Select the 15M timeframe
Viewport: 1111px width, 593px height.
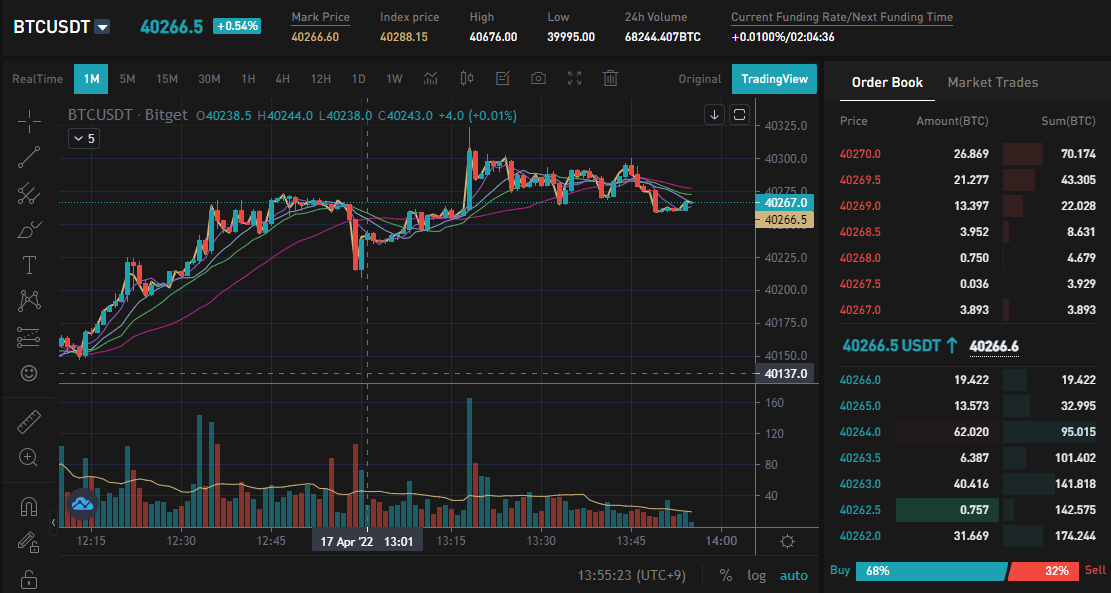point(167,79)
